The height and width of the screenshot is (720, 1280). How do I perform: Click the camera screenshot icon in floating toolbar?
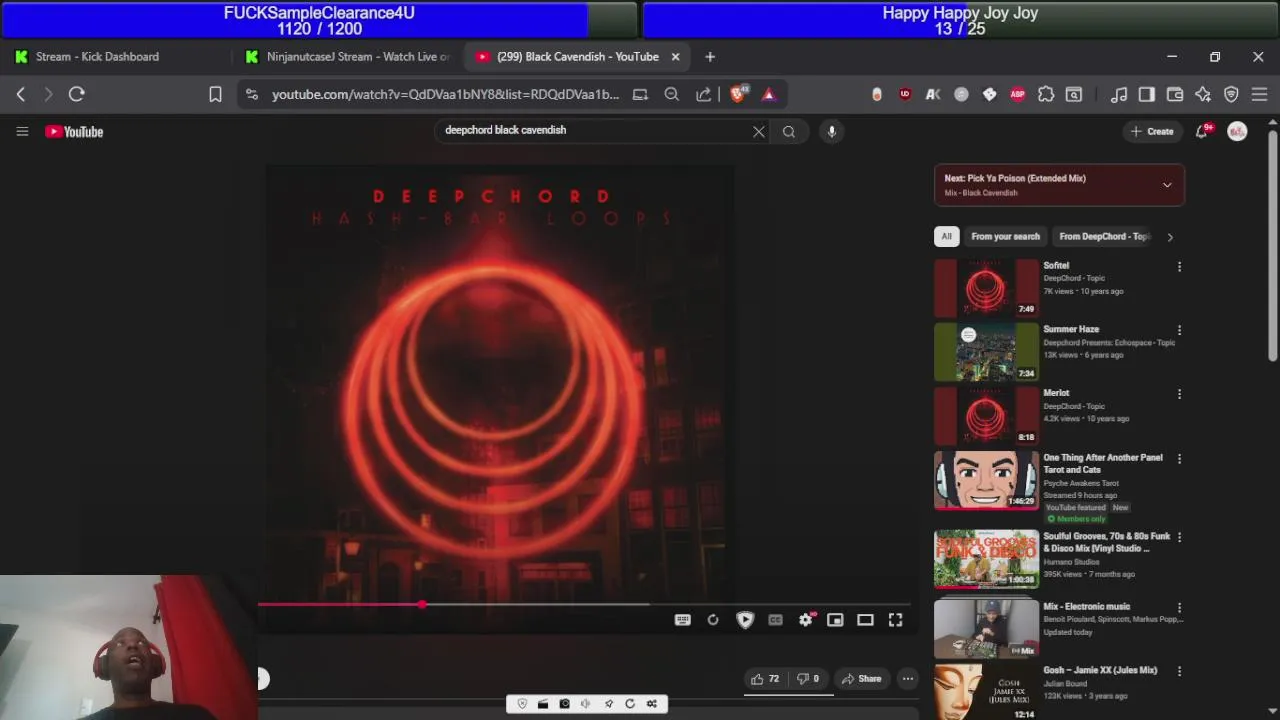pyautogui.click(x=564, y=704)
